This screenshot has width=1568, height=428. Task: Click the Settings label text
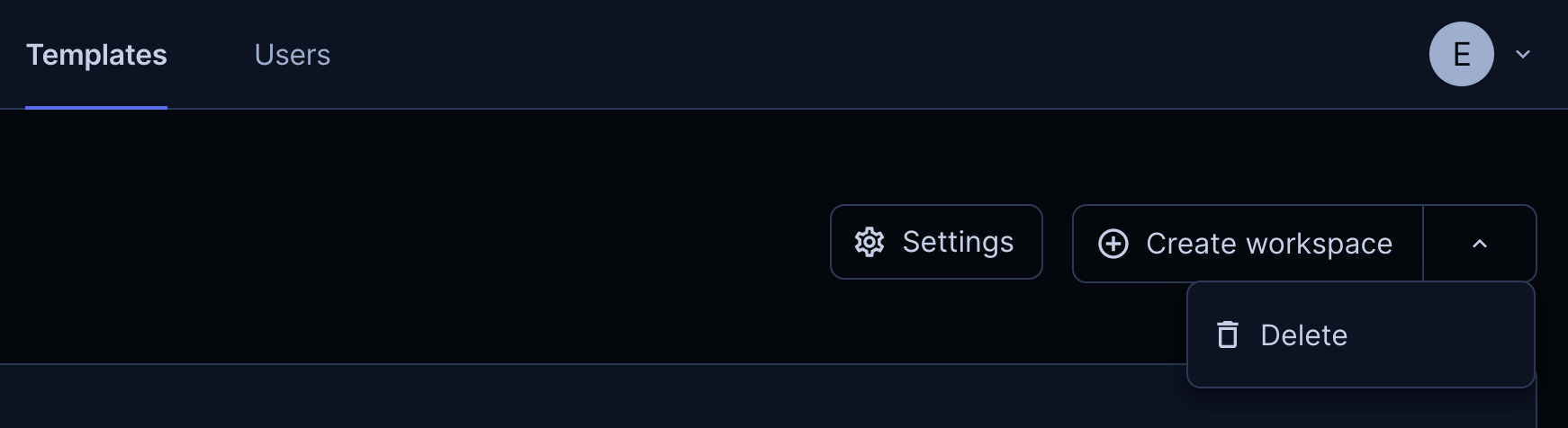point(958,242)
